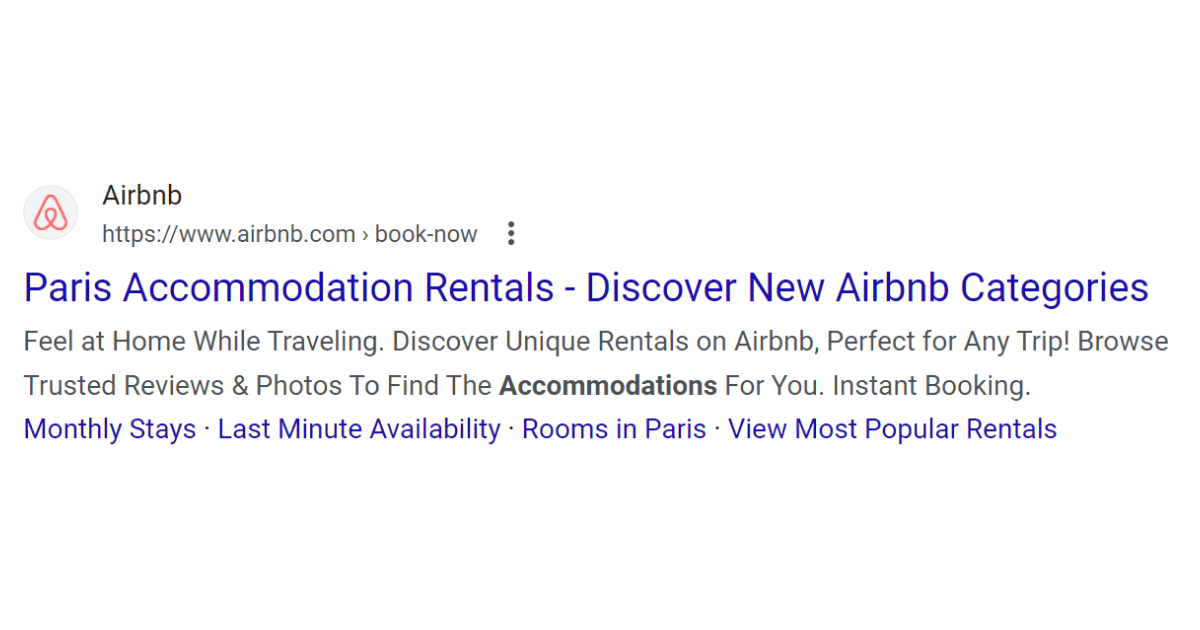Screen dimensions: 1200x630
Task: Click the Airbnb logo favicon
Action: coord(50,213)
